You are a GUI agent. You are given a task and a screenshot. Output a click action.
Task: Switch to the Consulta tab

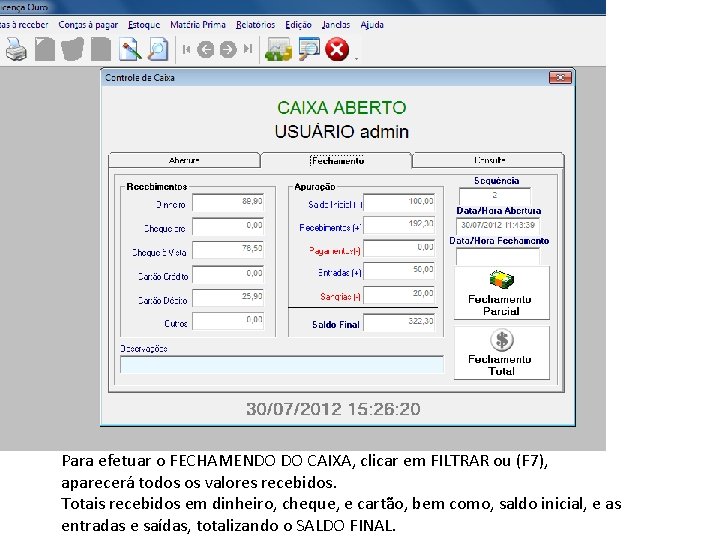[x=489, y=160]
